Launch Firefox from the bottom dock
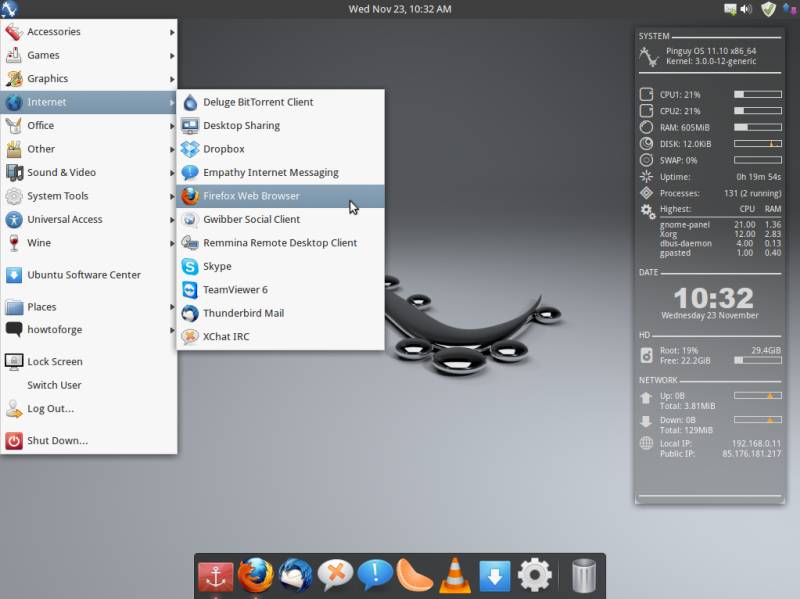This screenshot has width=800, height=599. (256, 575)
